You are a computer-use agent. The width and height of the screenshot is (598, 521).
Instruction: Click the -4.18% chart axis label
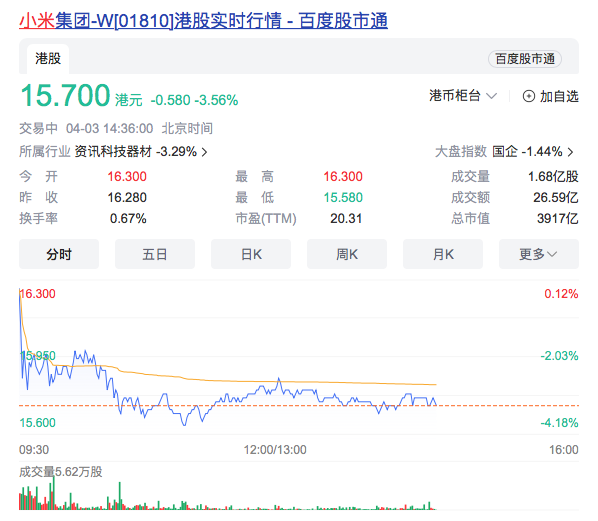tap(559, 423)
